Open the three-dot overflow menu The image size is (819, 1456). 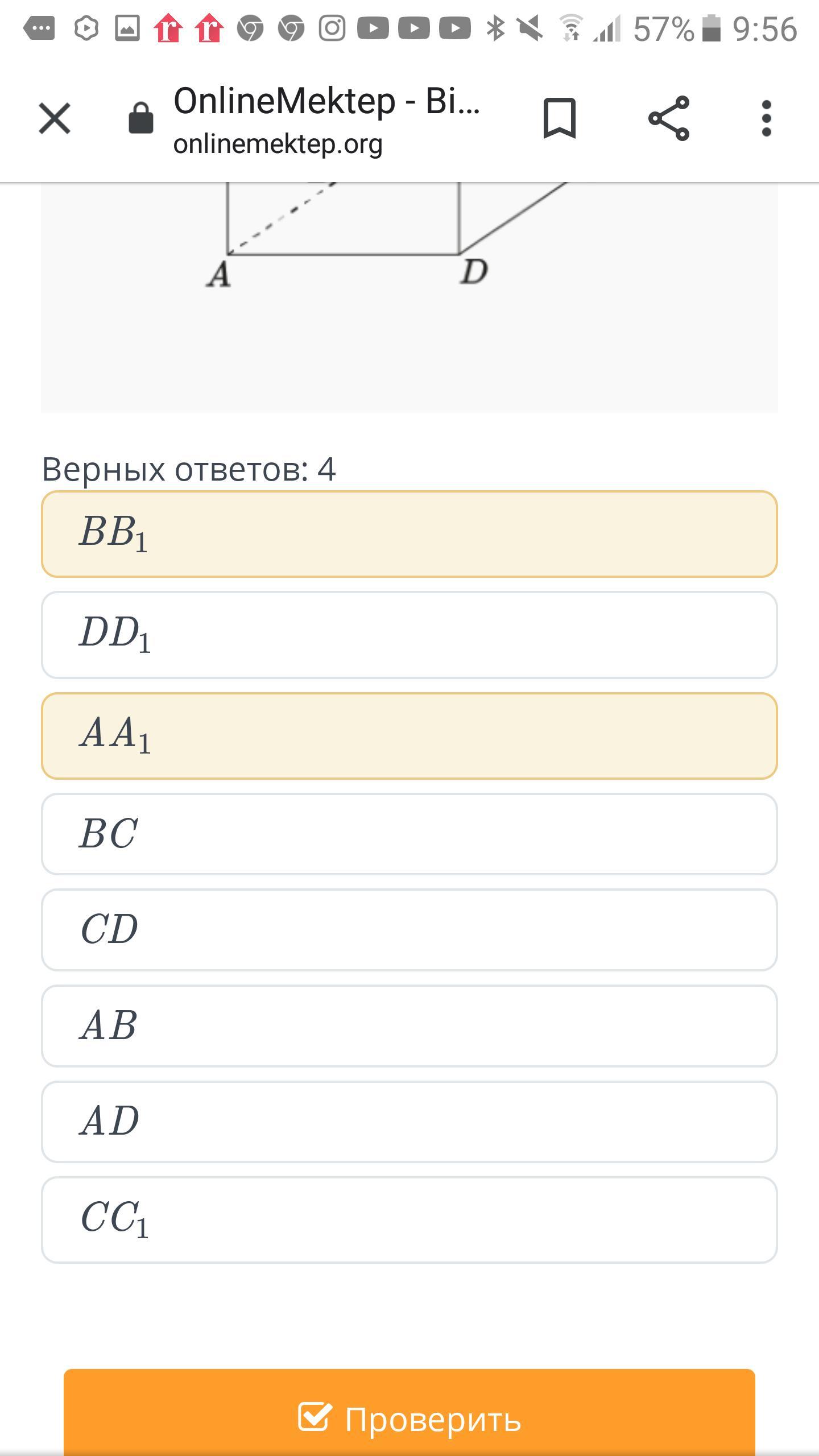pos(766,118)
